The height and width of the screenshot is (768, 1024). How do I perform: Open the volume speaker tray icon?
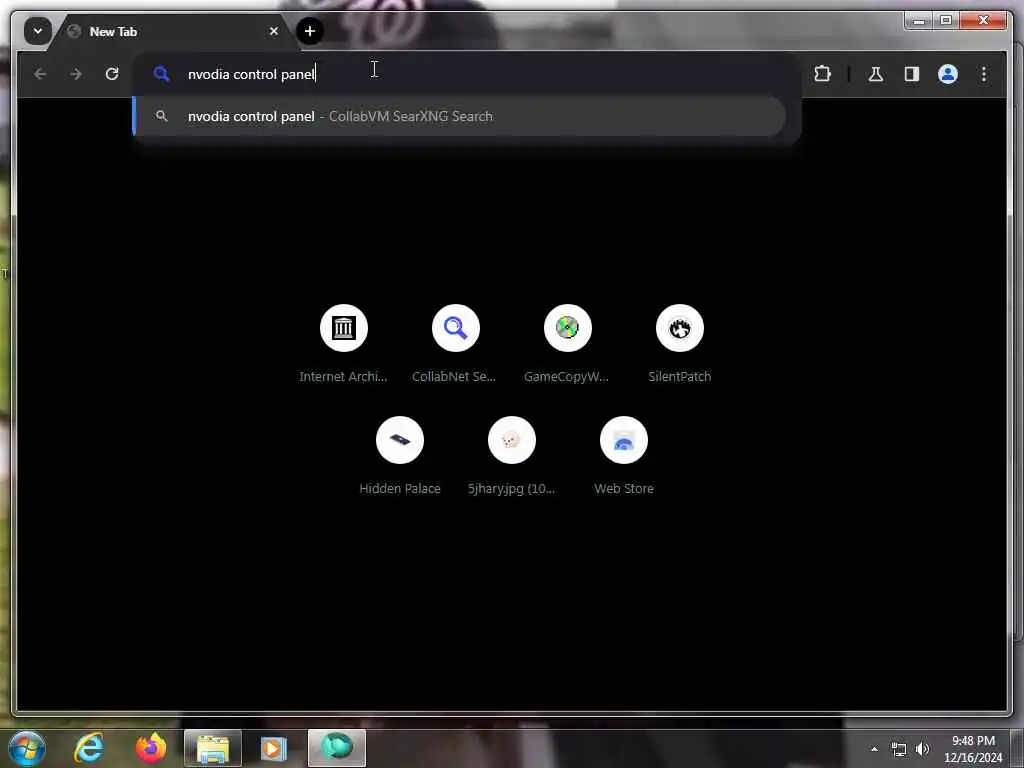click(923, 749)
